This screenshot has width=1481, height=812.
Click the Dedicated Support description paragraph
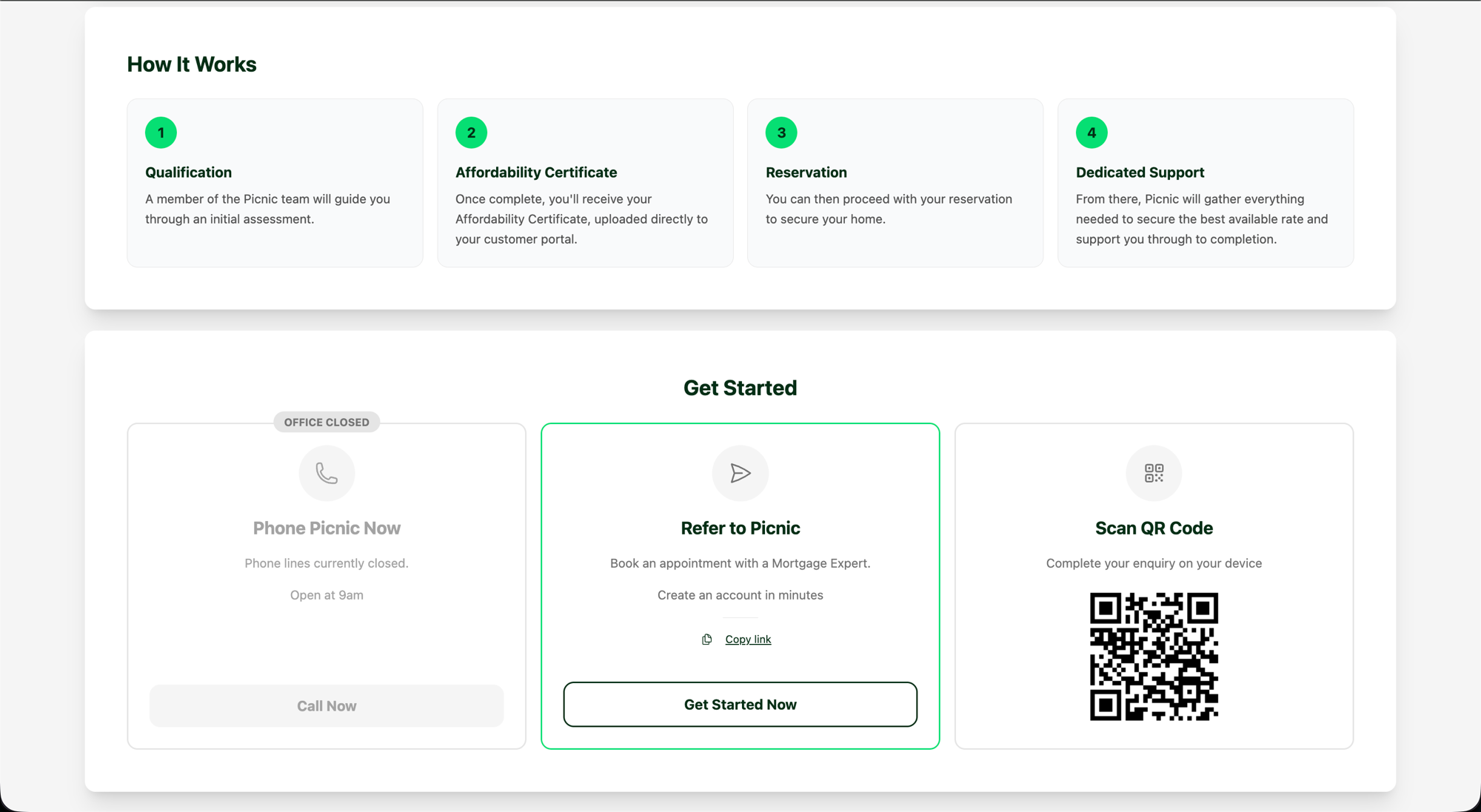[1202, 219]
